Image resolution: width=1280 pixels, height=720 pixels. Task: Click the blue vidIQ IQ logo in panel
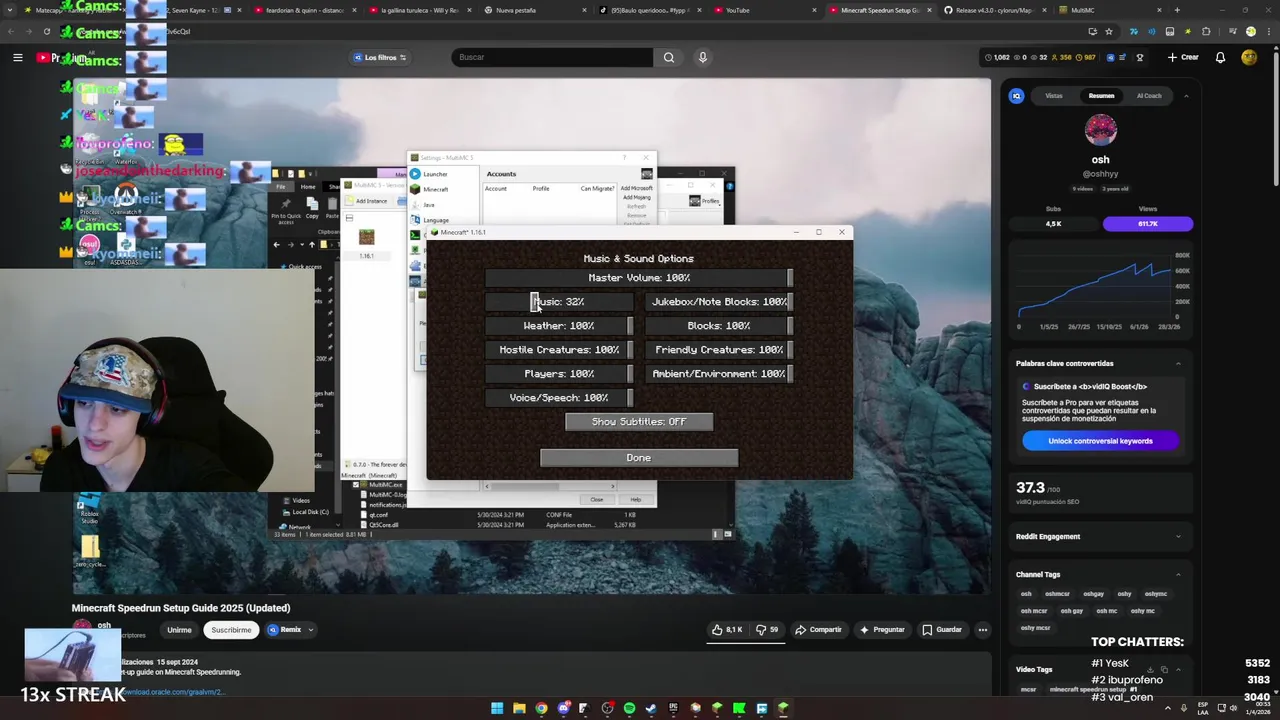[1017, 96]
